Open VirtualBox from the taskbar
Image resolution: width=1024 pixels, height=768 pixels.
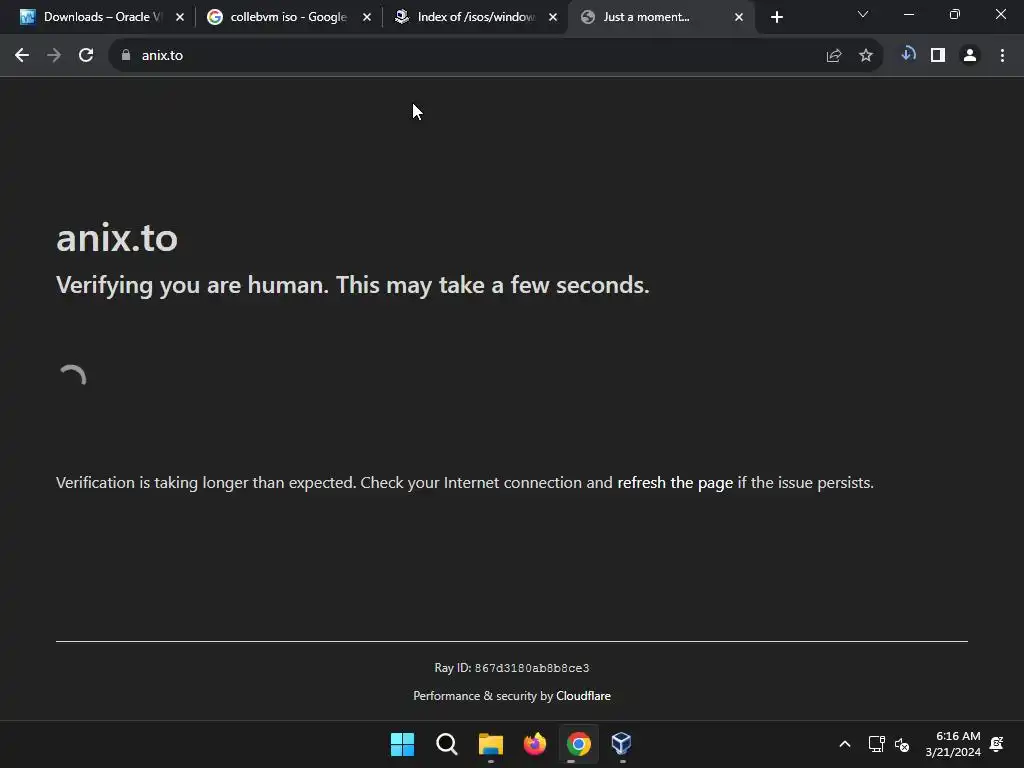pyautogui.click(x=622, y=744)
